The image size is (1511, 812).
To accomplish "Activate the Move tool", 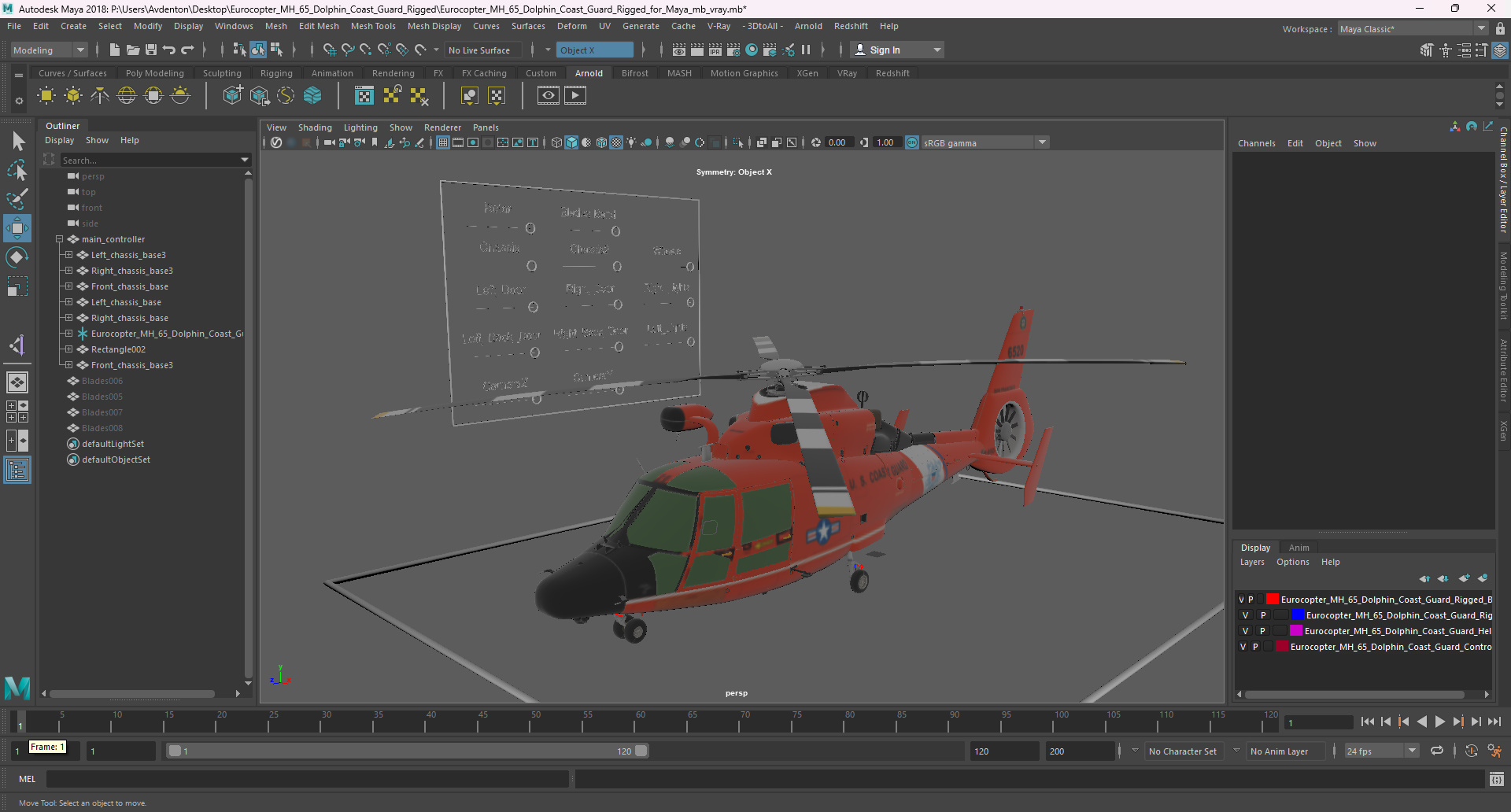I will 17,228.
